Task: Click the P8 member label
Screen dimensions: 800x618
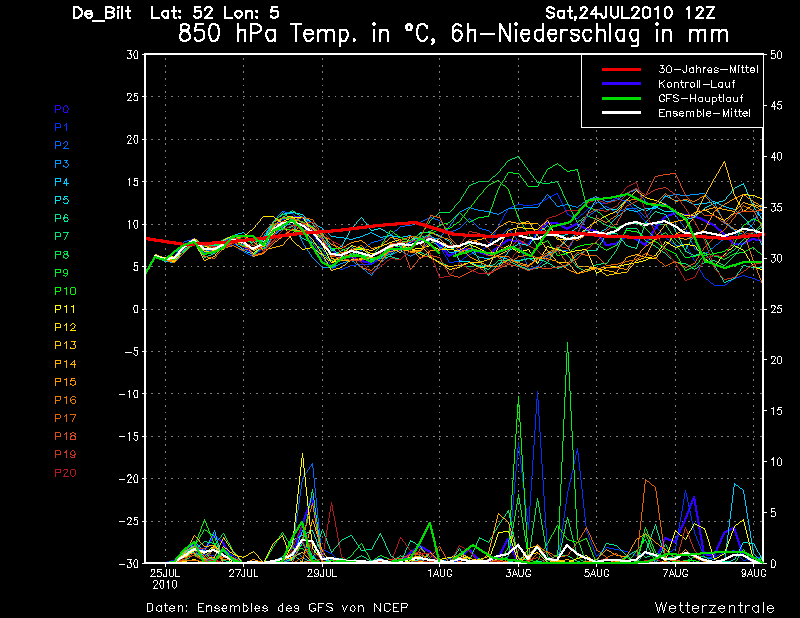Action: pyautogui.click(x=62, y=255)
